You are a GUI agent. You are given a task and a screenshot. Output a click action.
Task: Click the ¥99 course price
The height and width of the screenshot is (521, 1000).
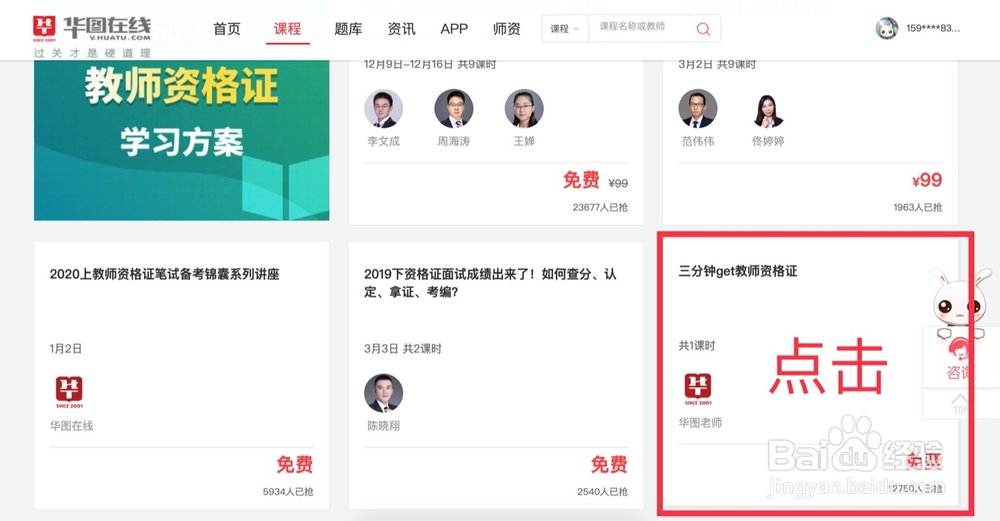pos(927,180)
